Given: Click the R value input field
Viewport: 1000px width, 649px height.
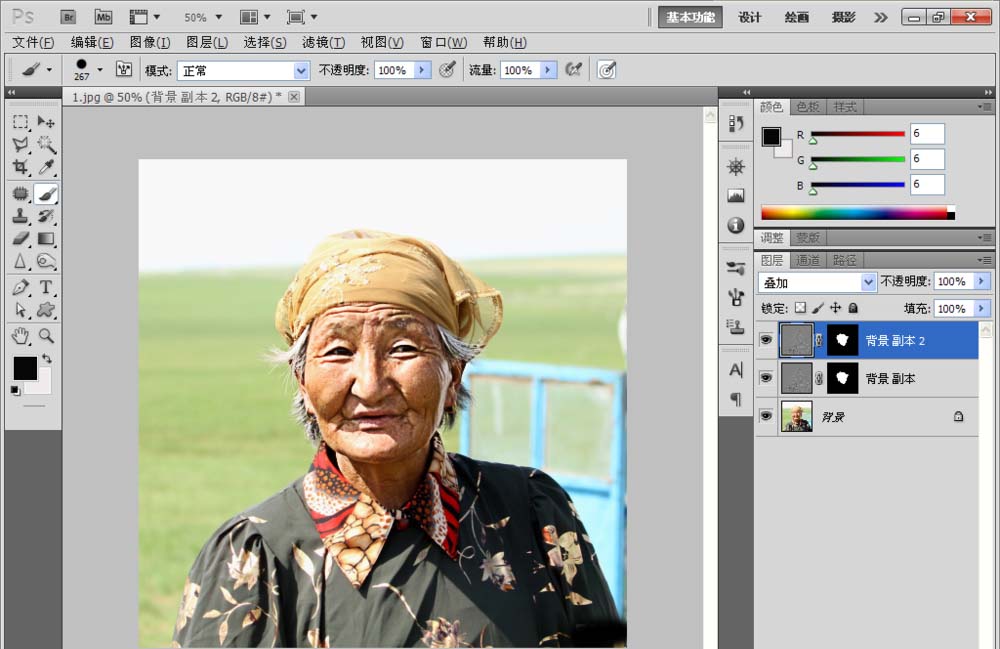Looking at the screenshot, I should pos(927,134).
